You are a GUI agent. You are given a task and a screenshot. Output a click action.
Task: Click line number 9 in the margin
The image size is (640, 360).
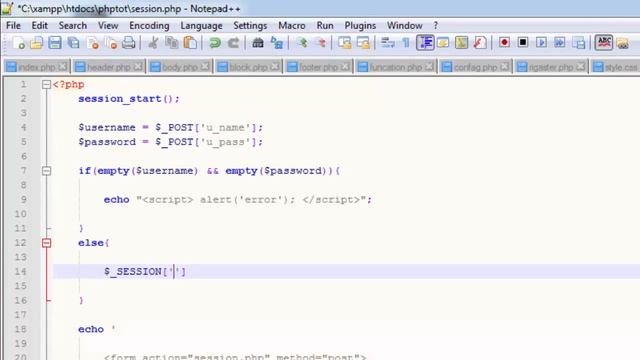click(23, 200)
